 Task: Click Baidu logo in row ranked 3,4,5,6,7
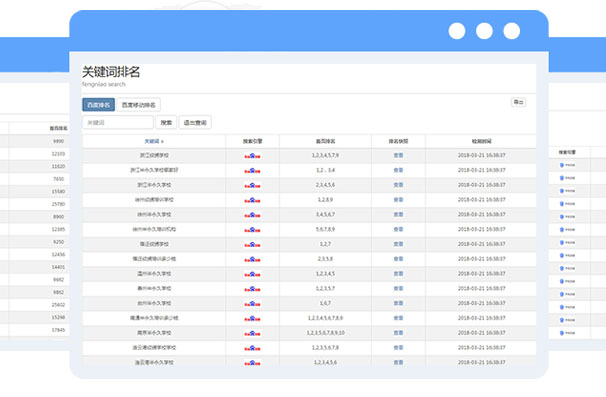[x=252, y=215]
